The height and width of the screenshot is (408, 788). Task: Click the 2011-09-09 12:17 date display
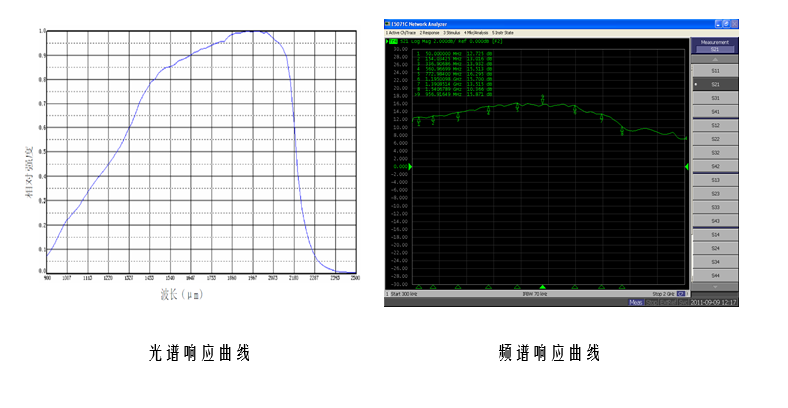tap(714, 302)
